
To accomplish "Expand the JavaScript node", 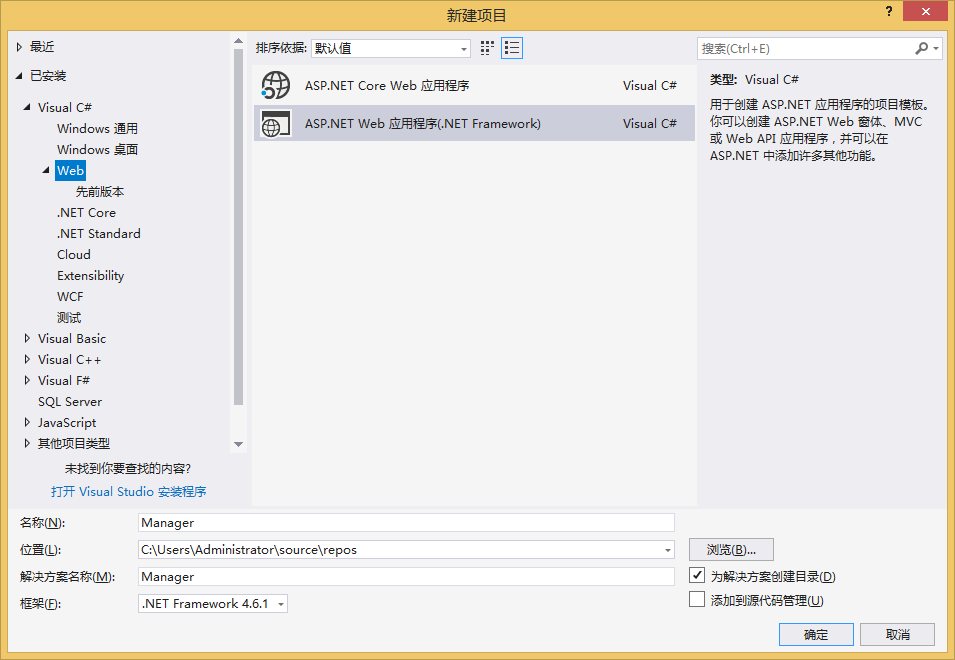I will 27,422.
